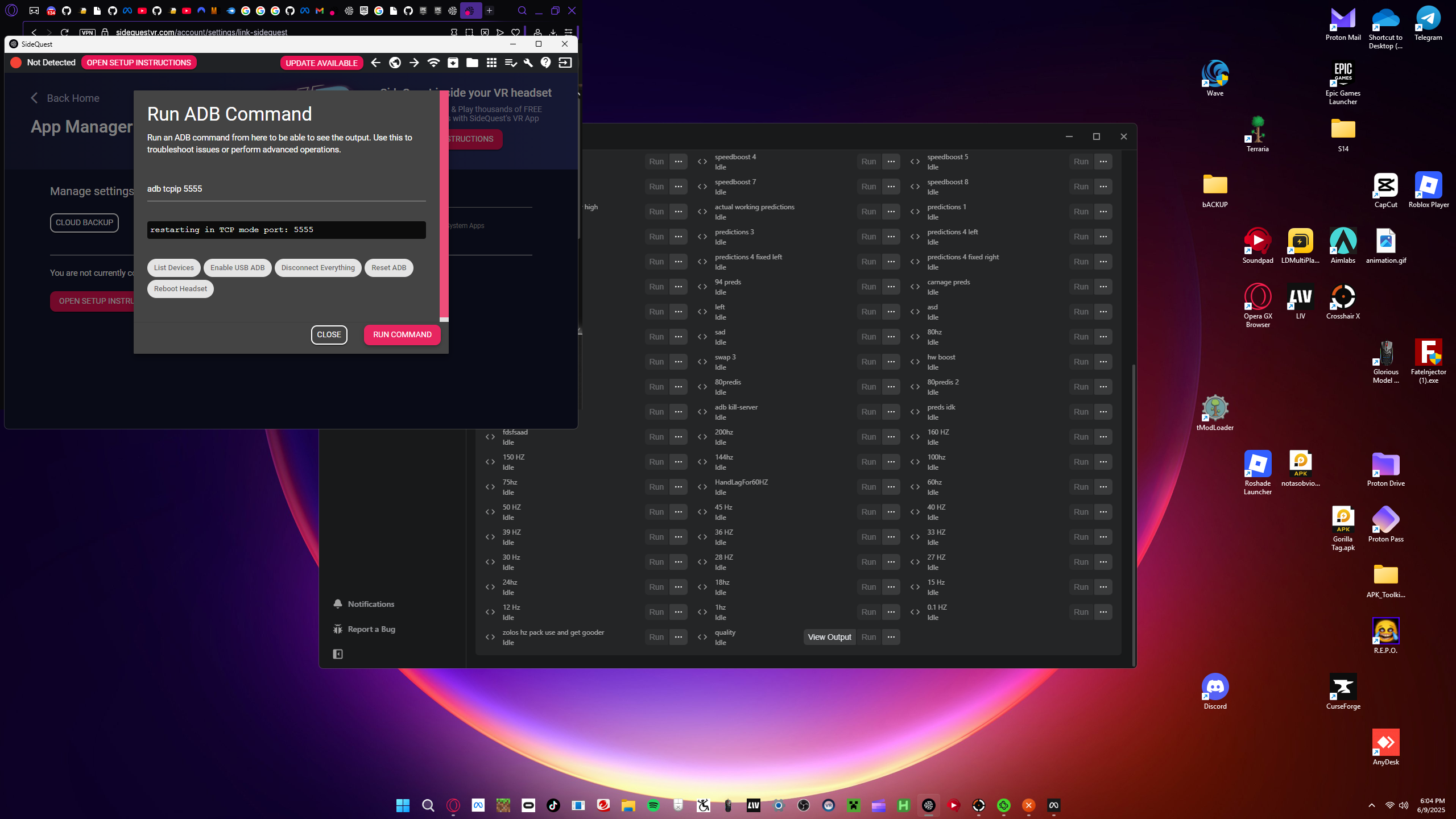Open the file manager folder icon in SideQuest toolbar

472,63
